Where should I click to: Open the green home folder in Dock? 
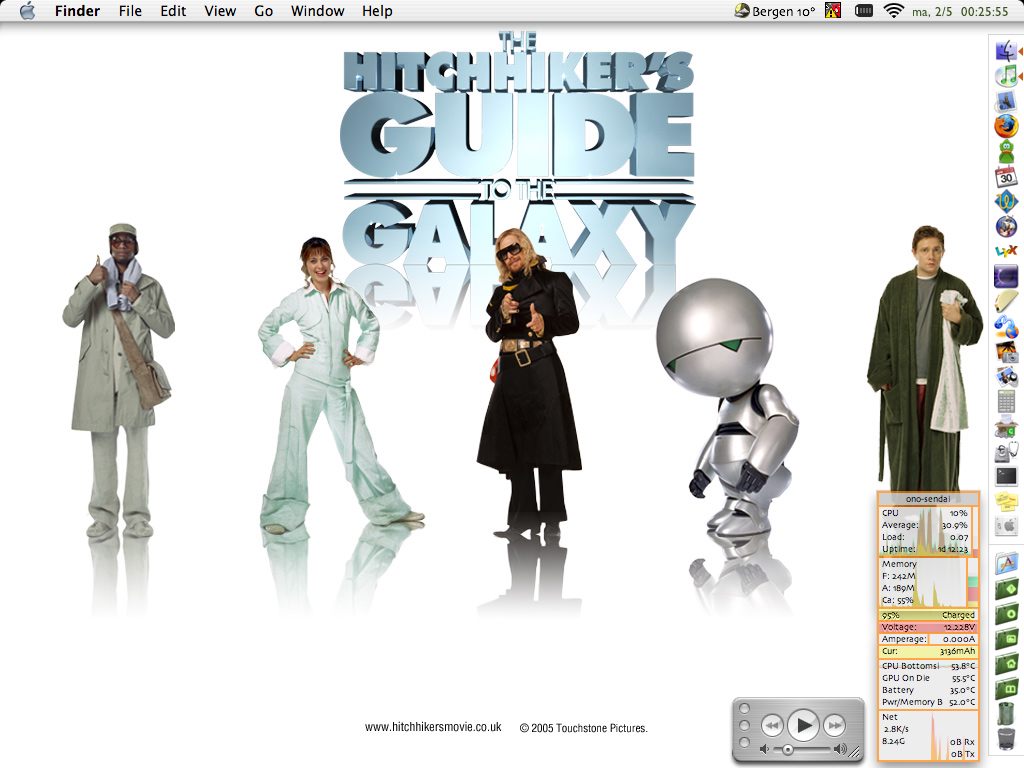click(x=1008, y=664)
